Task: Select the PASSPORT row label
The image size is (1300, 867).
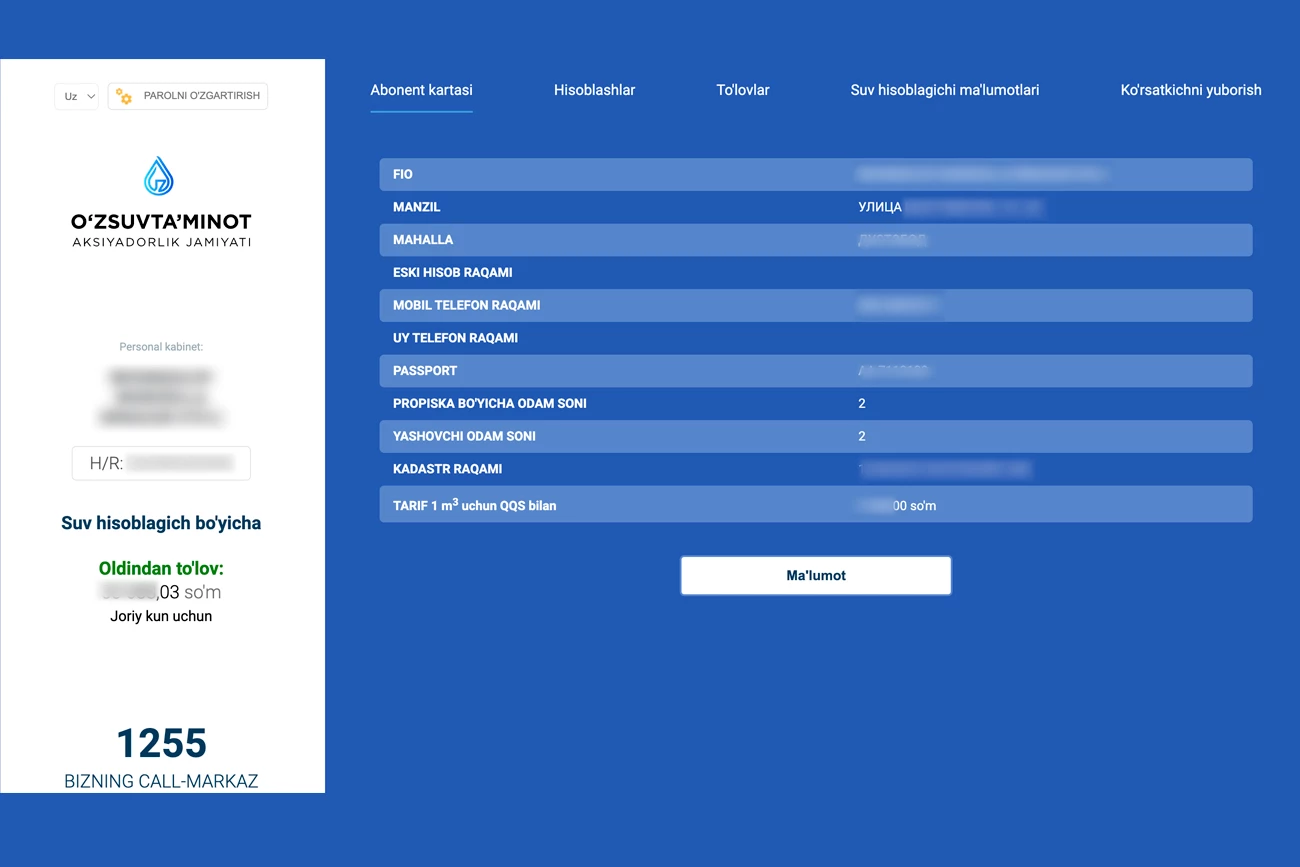Action: click(x=425, y=371)
